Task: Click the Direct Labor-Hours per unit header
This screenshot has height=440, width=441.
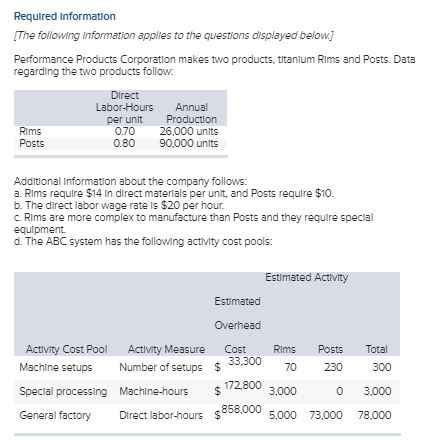Action: [125, 107]
